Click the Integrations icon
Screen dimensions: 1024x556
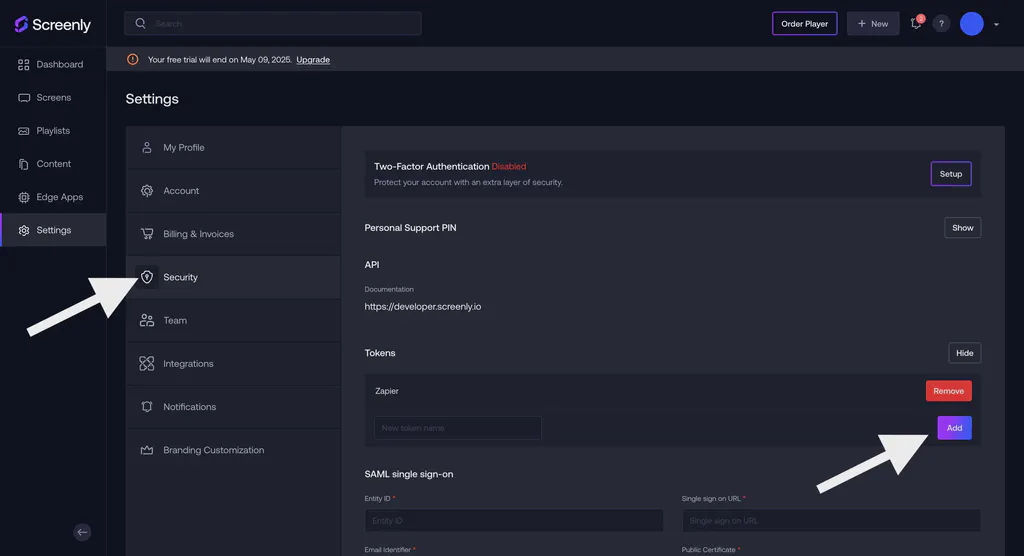click(x=147, y=363)
